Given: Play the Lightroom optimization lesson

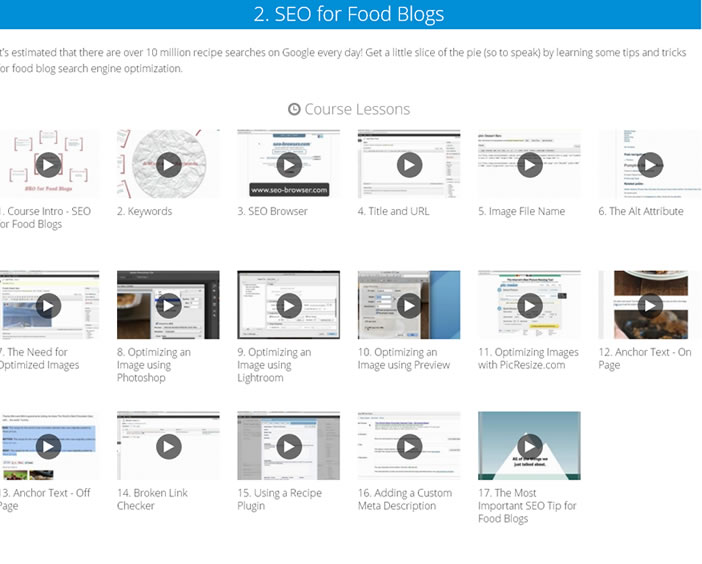Looking at the screenshot, I should point(289,306).
